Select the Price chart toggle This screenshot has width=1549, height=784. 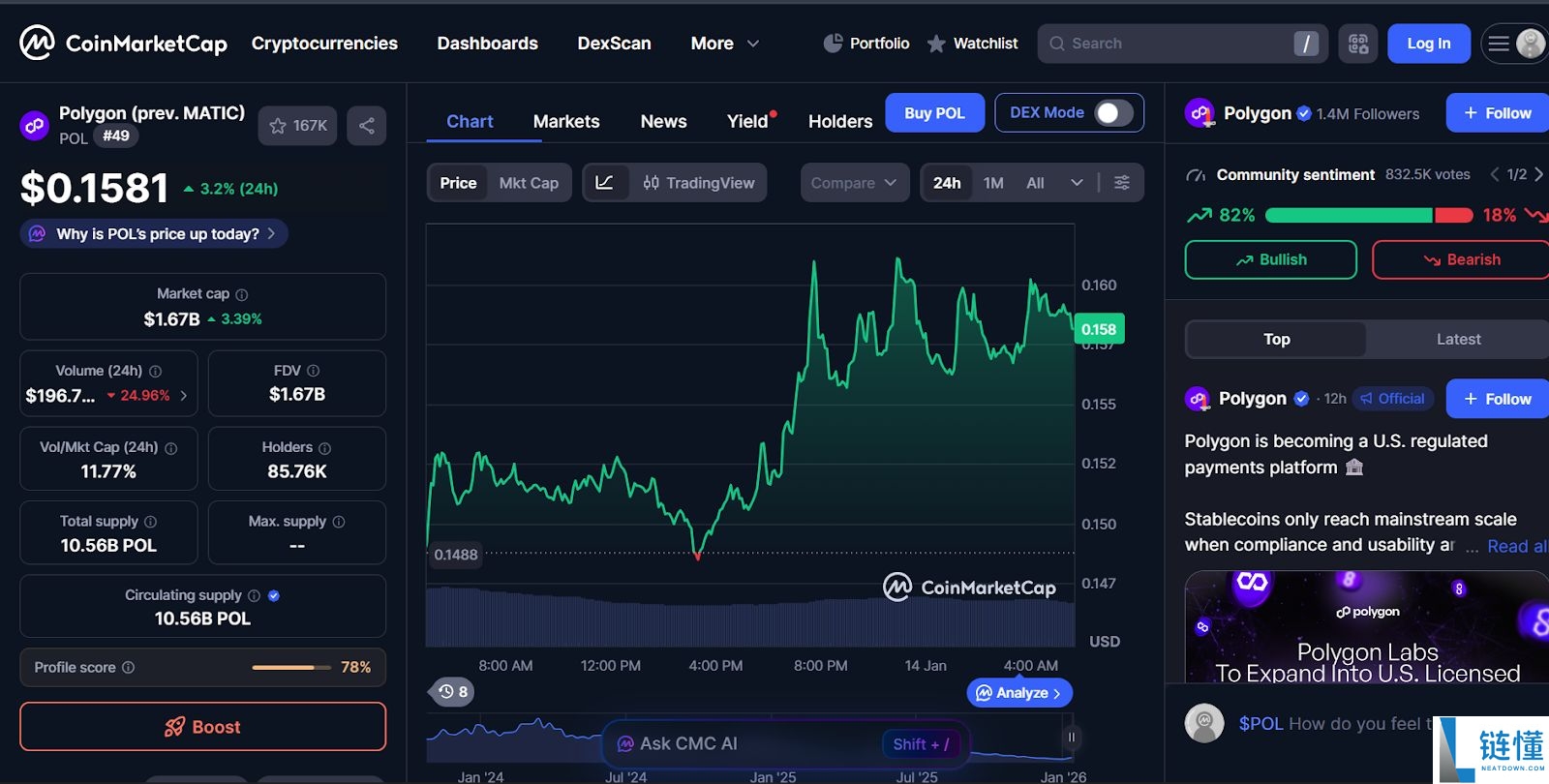[458, 183]
